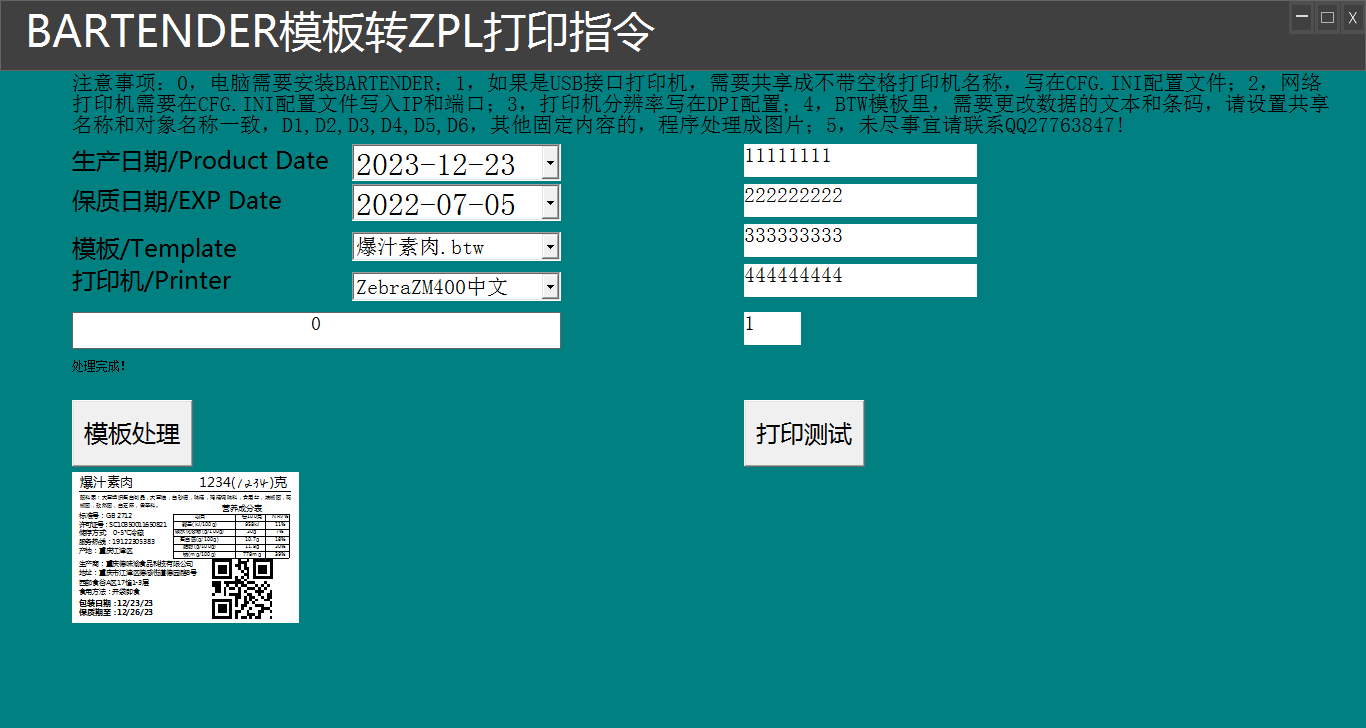Click the 2022-07-05 expiry date field
This screenshot has width=1366, height=728.
(x=456, y=203)
